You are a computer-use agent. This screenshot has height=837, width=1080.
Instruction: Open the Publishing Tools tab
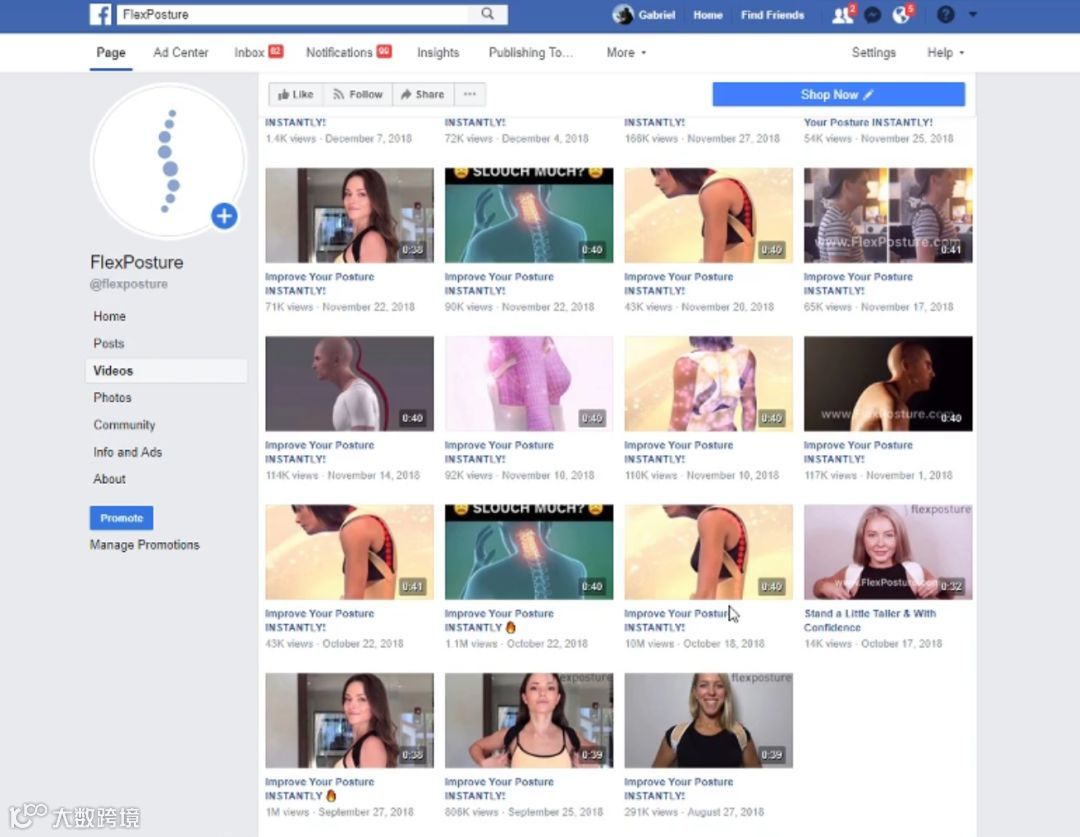click(x=530, y=52)
